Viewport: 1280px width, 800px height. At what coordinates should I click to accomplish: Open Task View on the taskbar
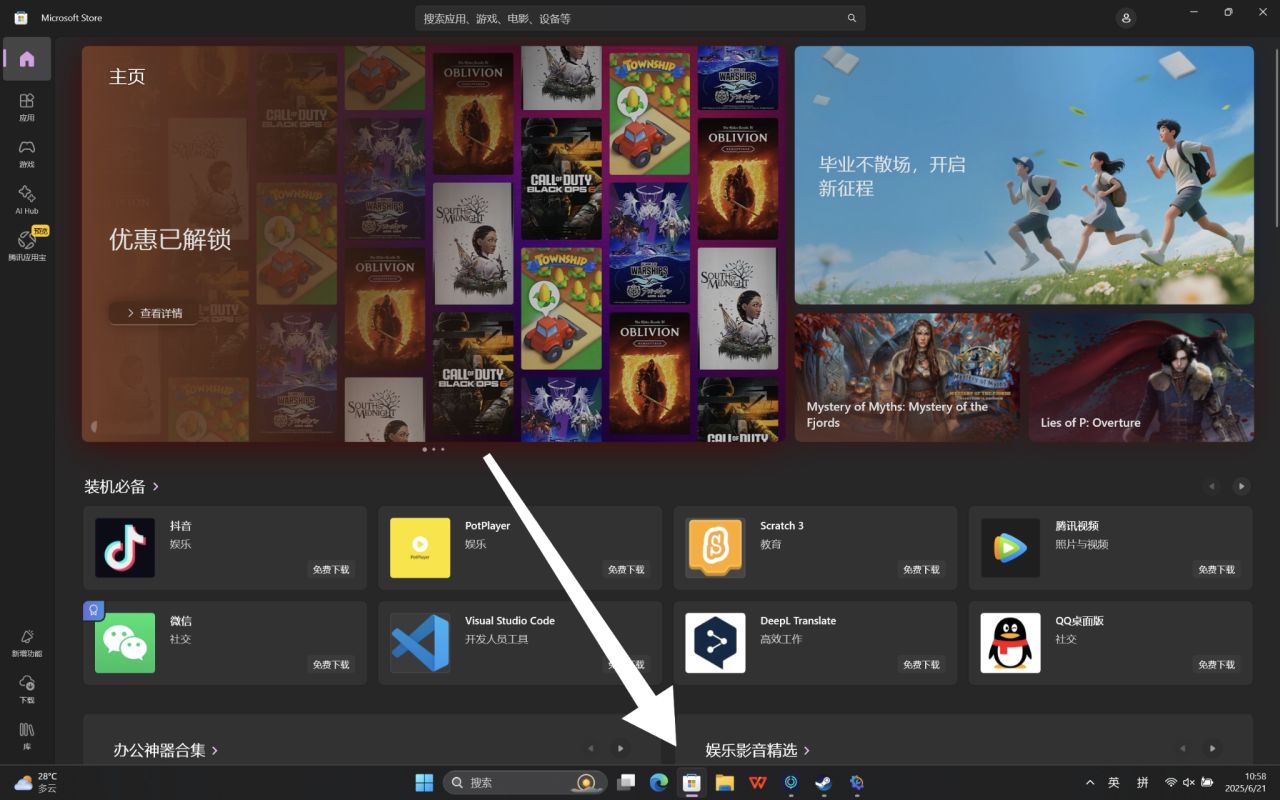[625, 782]
